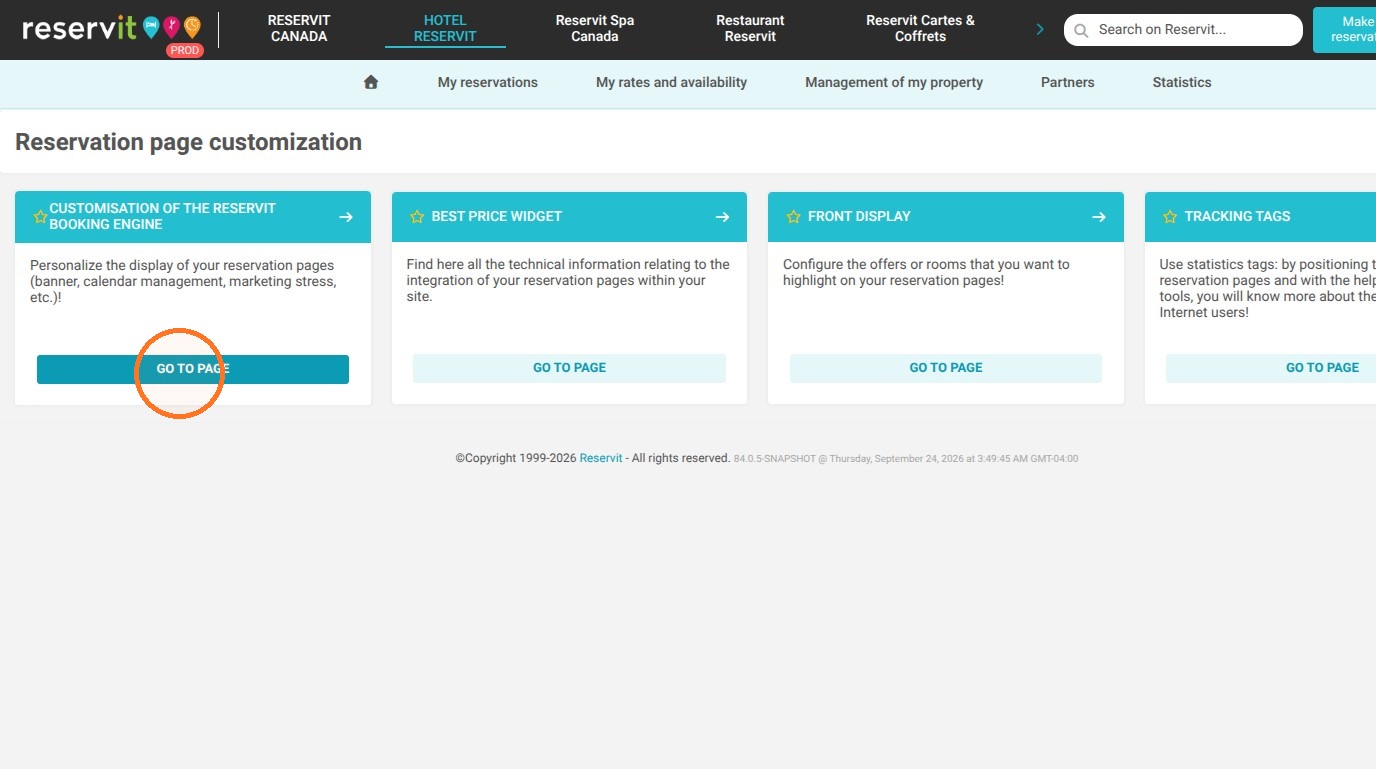Click the Reservit link in footer
1376x769 pixels.
pyautogui.click(x=601, y=458)
